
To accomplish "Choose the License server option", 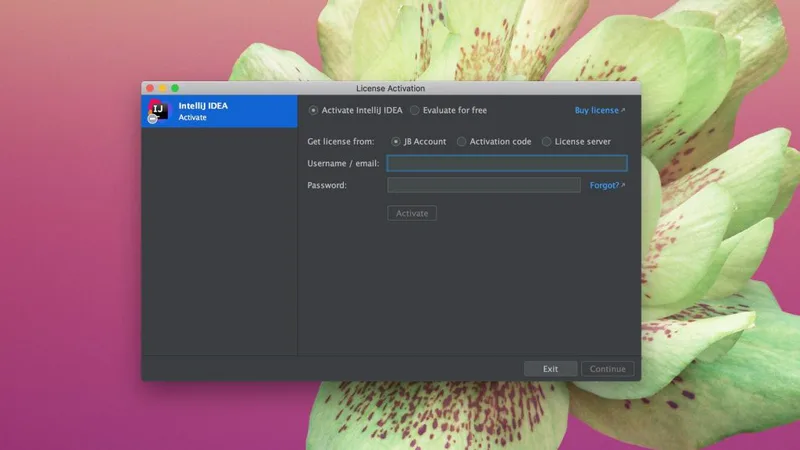I will (547, 141).
